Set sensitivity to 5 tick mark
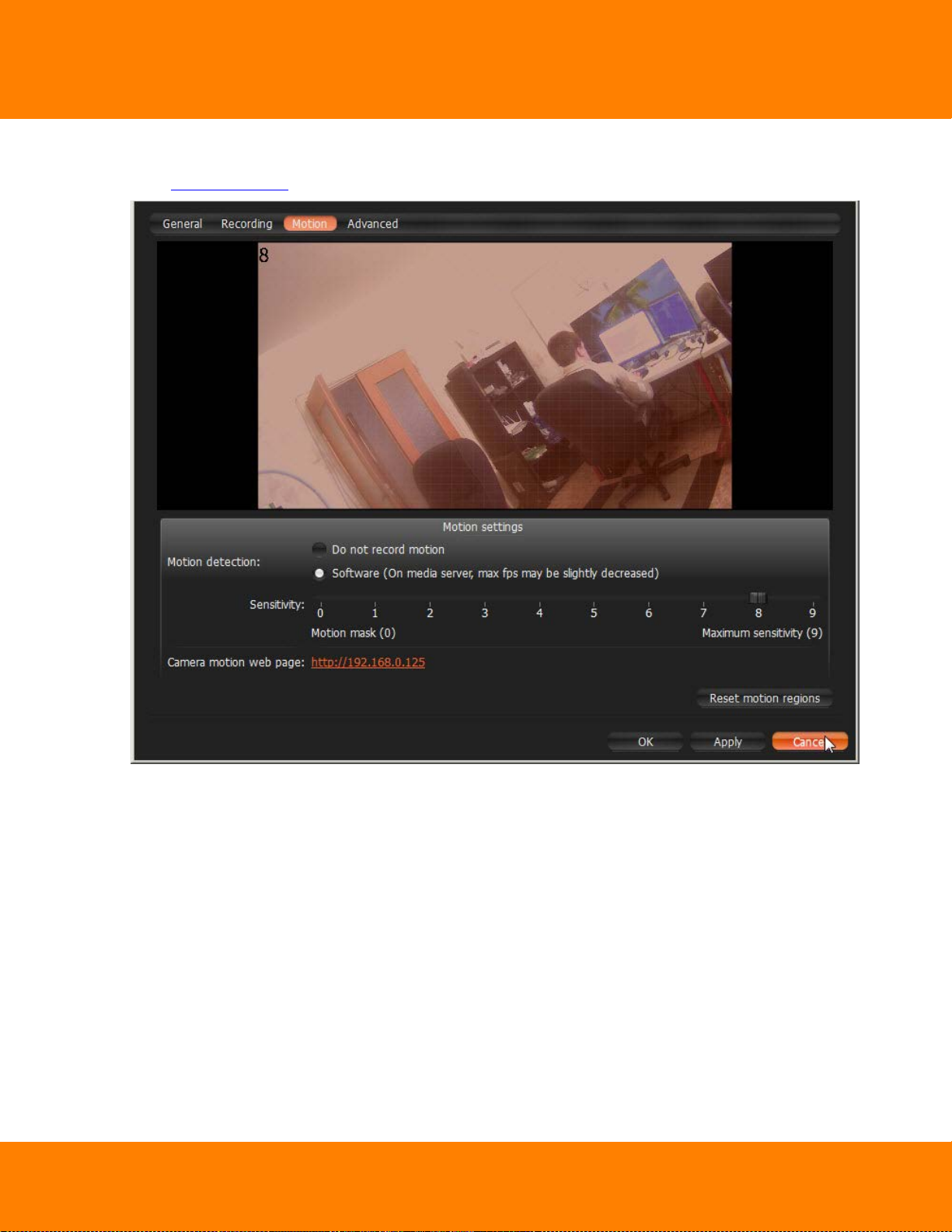 click(594, 607)
